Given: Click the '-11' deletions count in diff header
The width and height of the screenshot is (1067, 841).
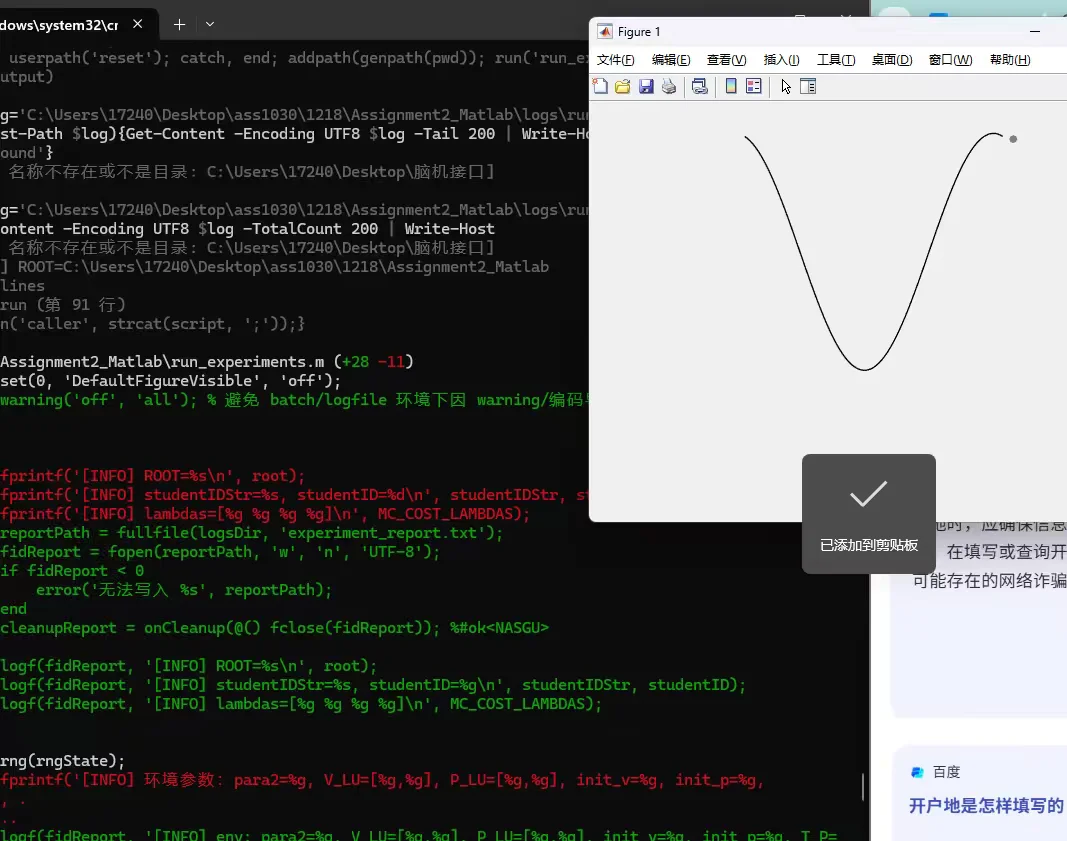Looking at the screenshot, I should coord(391,361).
